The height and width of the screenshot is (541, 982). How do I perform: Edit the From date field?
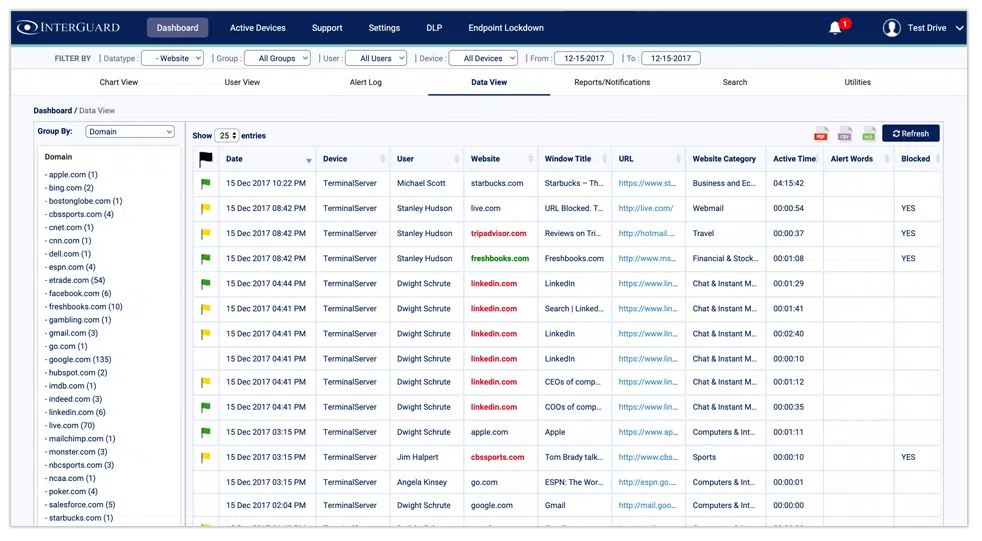pos(584,58)
